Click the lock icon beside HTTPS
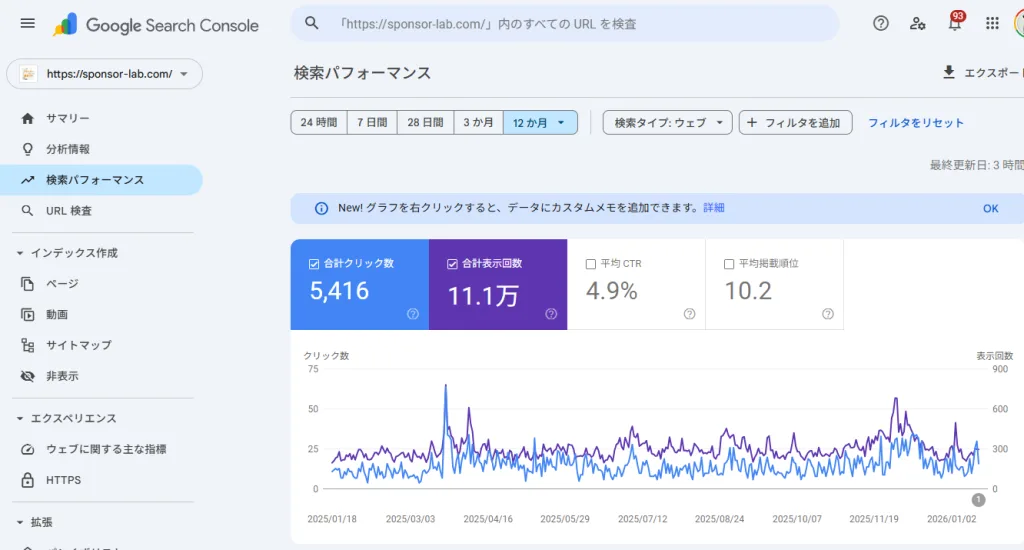 (27, 479)
